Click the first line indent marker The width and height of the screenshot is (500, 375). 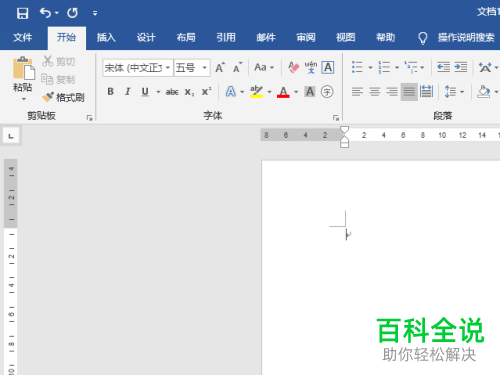click(x=344, y=130)
